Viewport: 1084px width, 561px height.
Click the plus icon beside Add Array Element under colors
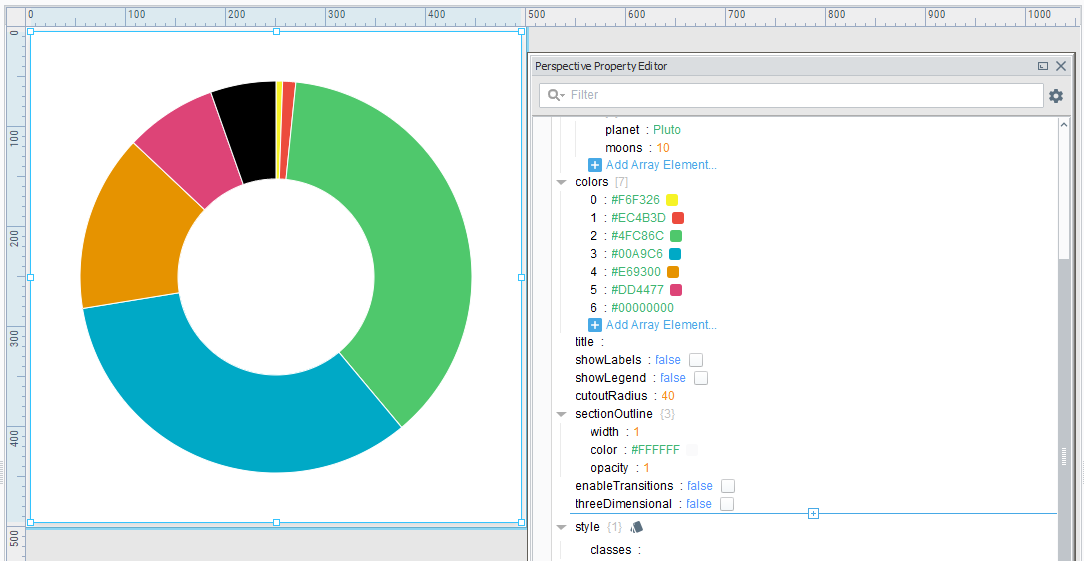point(595,324)
